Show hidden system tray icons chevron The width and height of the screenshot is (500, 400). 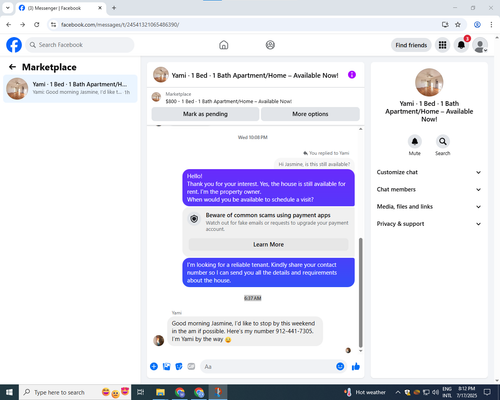(398, 392)
